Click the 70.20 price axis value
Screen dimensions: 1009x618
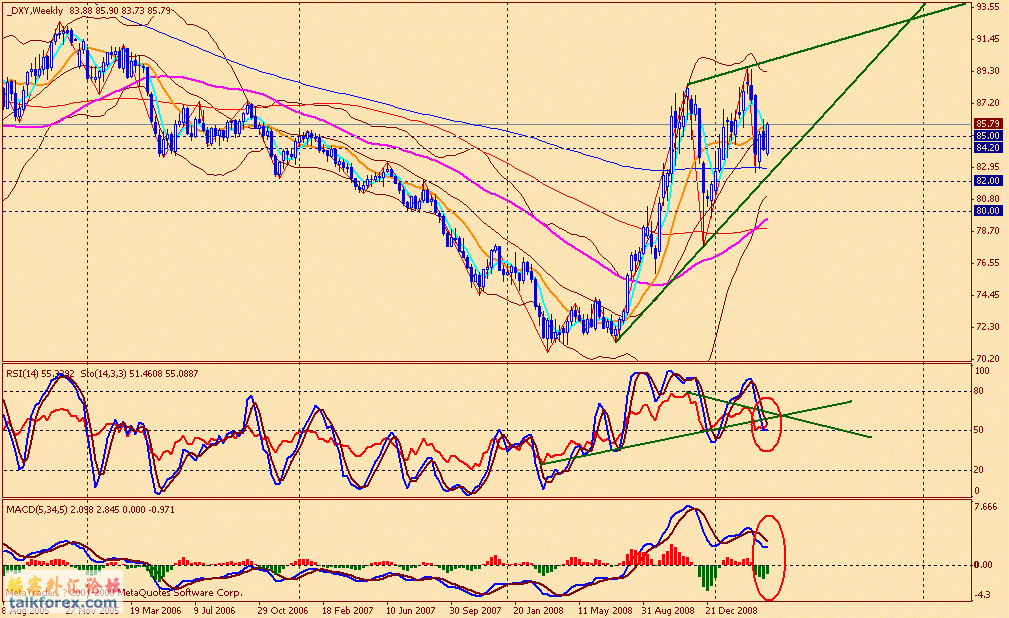coord(988,358)
